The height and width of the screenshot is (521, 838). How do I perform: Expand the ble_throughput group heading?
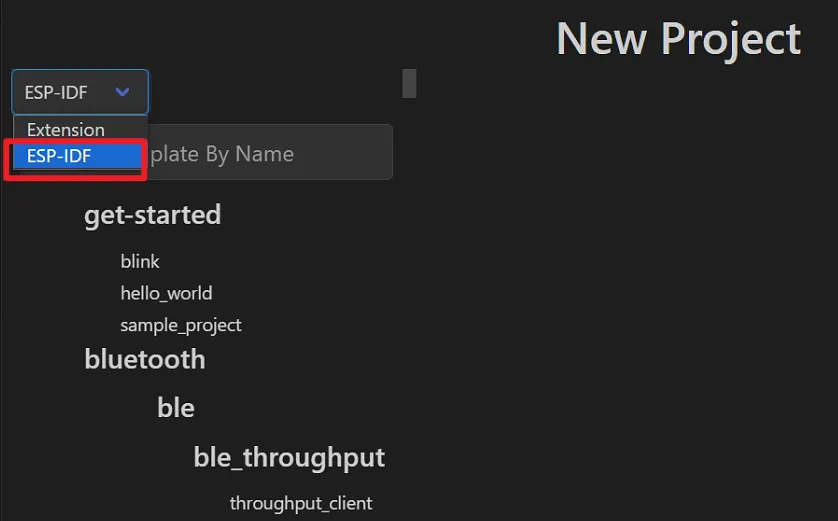[x=289, y=458]
